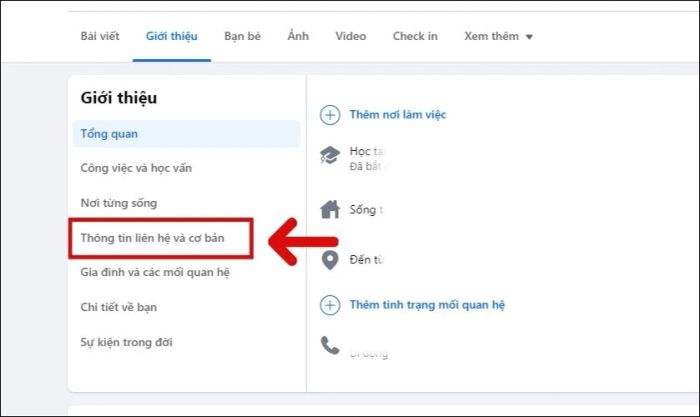The image size is (700, 417).
Task: Click the plus icon beside Thêm nơi làm việc
Action: click(330, 115)
